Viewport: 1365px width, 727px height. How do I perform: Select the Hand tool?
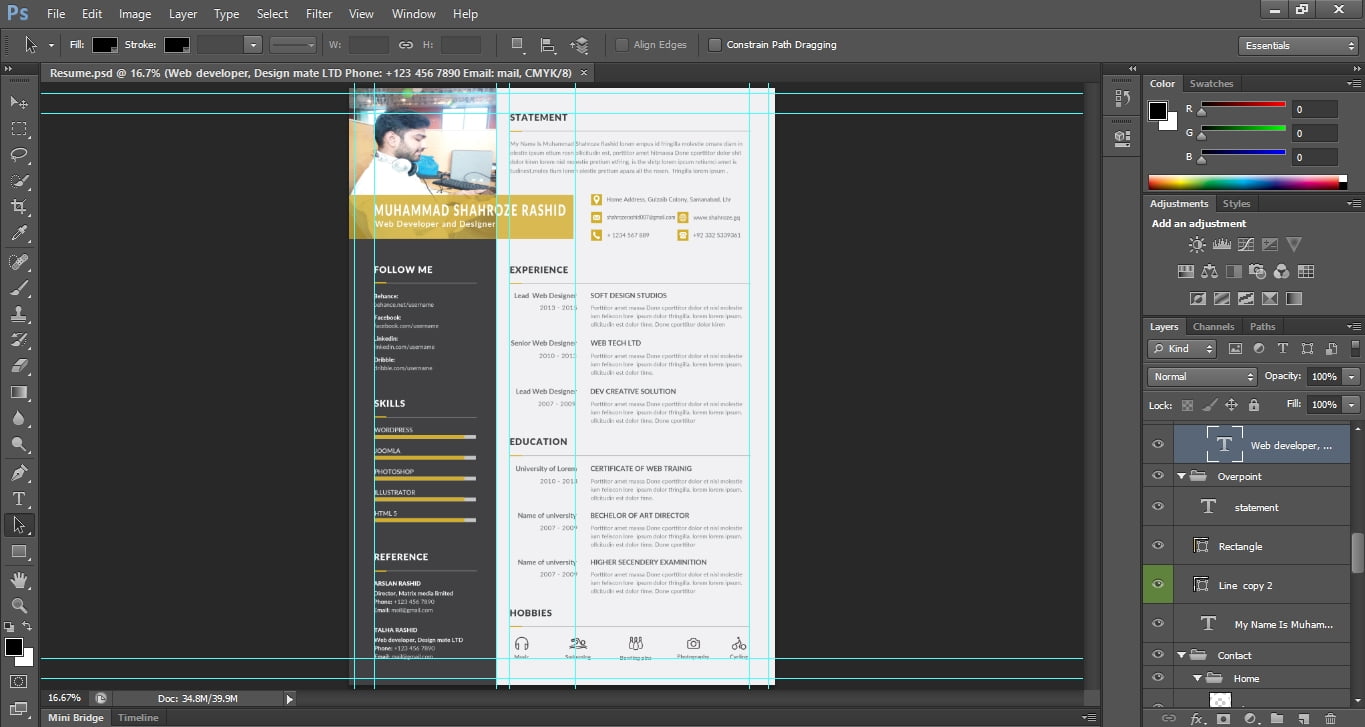click(x=19, y=579)
